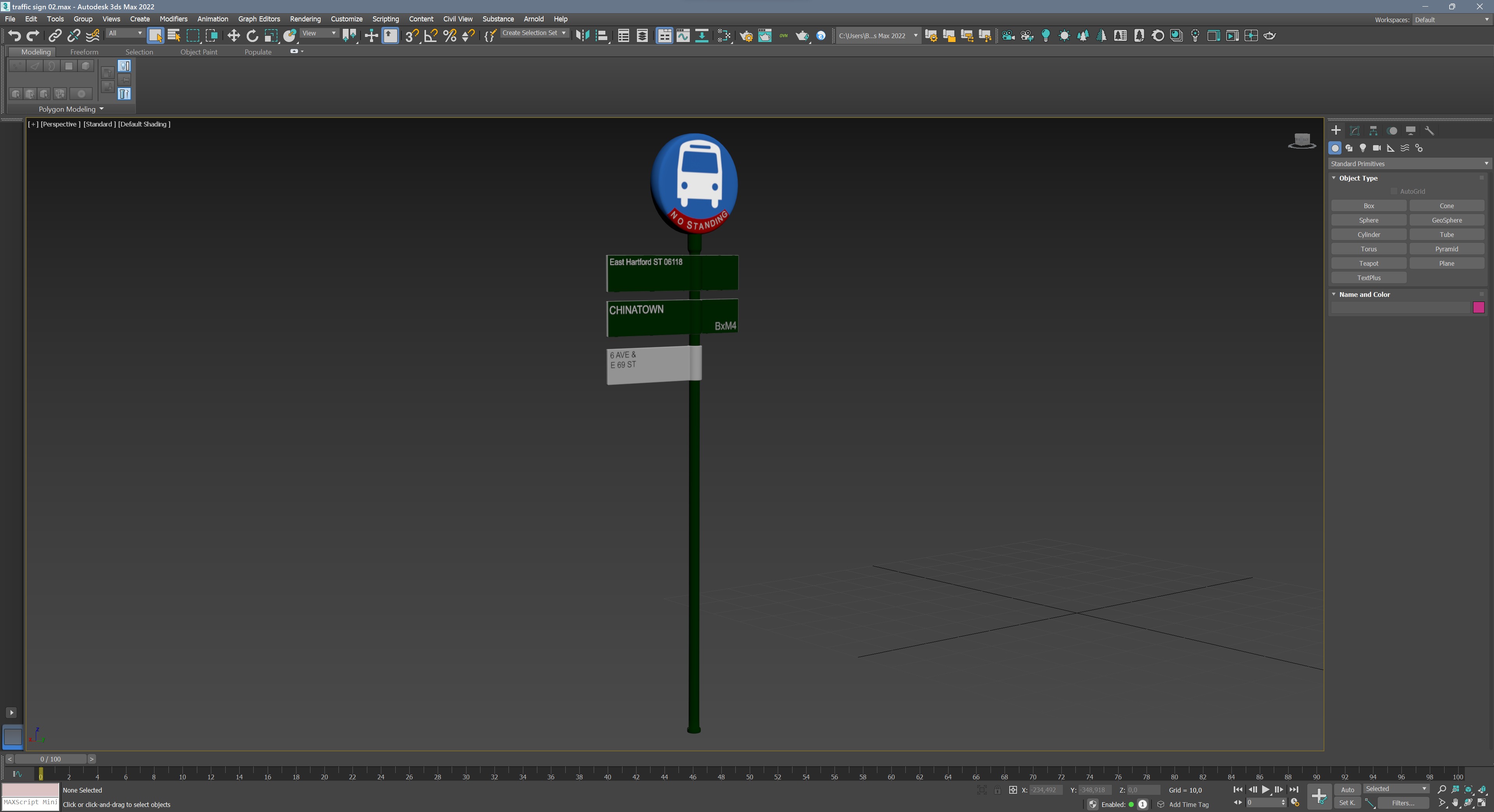Screen dimensions: 1494x812
Task: Open the selection filter All dropdown
Action: point(124,33)
